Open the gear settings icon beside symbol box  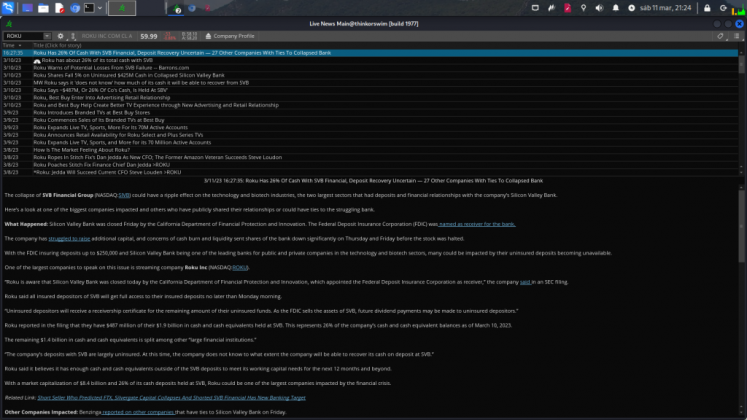point(60,36)
